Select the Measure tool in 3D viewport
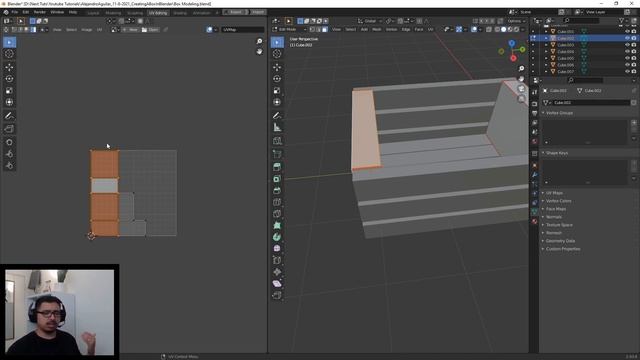The image size is (640, 360). (277, 127)
